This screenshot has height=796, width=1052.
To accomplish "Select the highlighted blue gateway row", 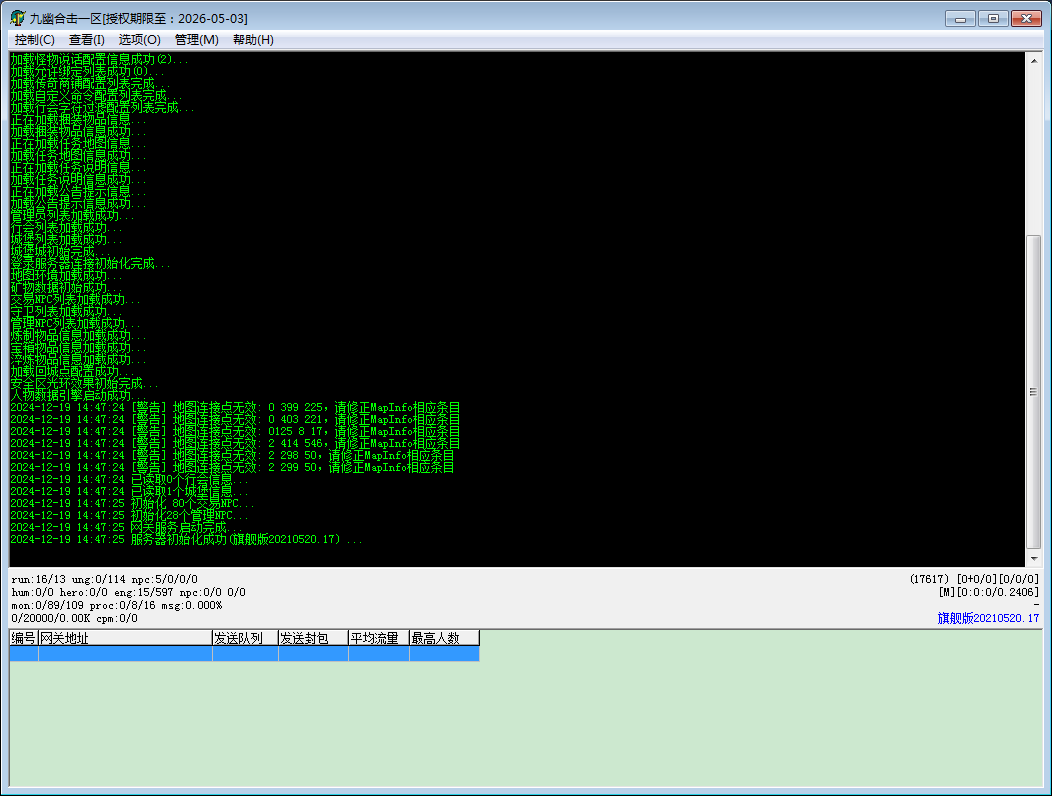I will coord(244,654).
